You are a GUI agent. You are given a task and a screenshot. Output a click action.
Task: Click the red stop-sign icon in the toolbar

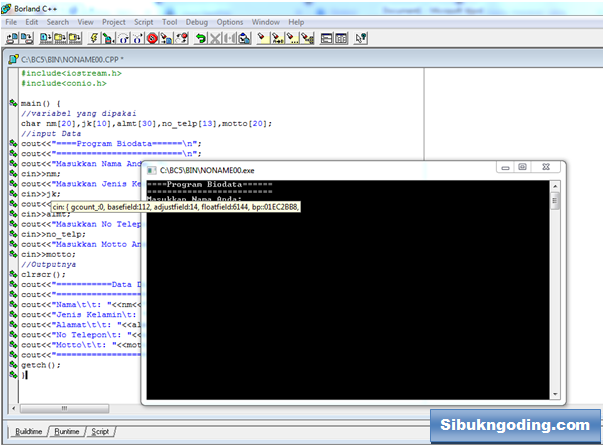point(152,38)
